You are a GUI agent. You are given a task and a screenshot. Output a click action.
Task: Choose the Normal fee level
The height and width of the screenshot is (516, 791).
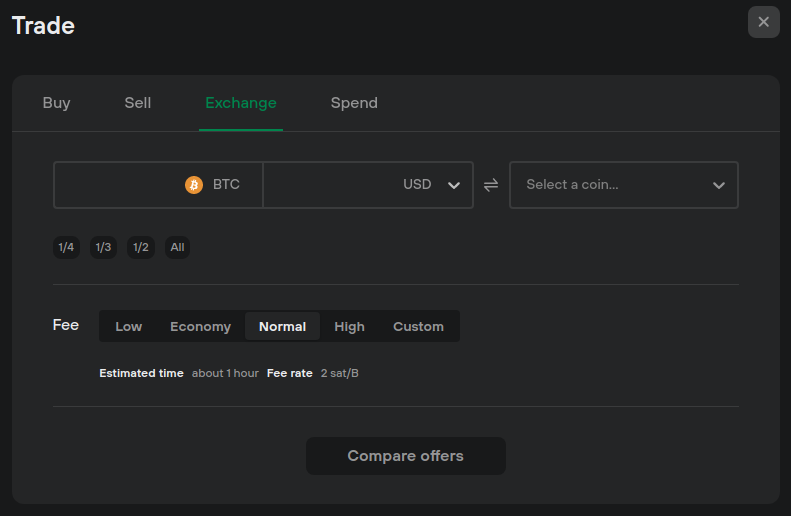[282, 326]
